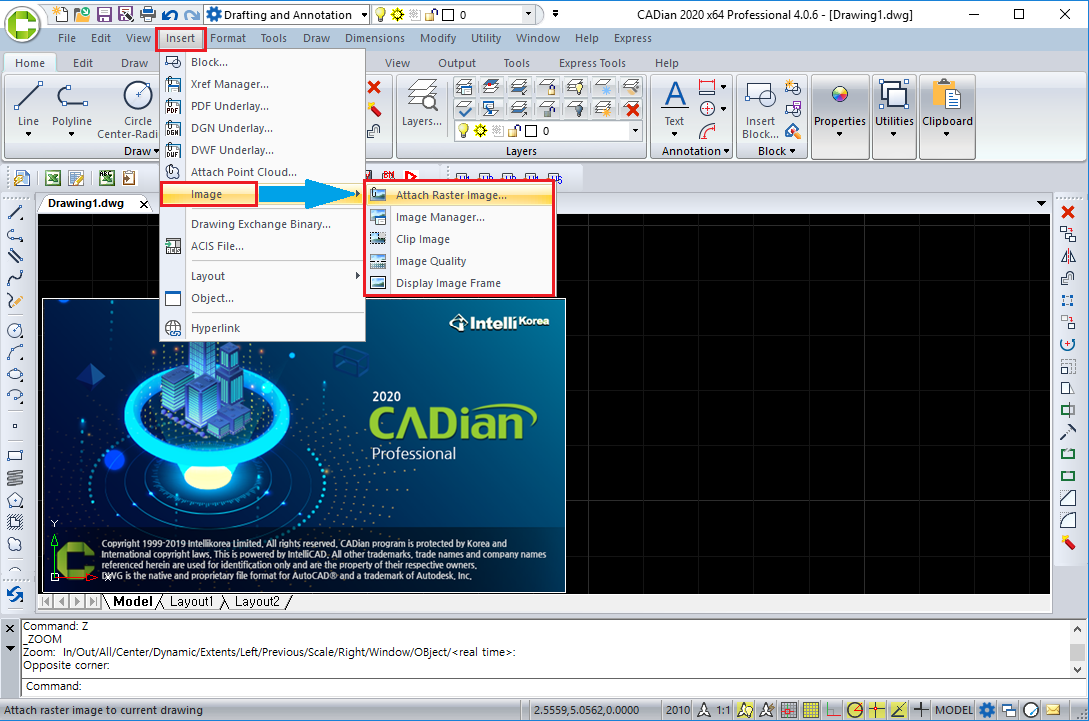The height and width of the screenshot is (721, 1089).
Task: Click the linear dimension icon in Annotation
Action: point(707,87)
